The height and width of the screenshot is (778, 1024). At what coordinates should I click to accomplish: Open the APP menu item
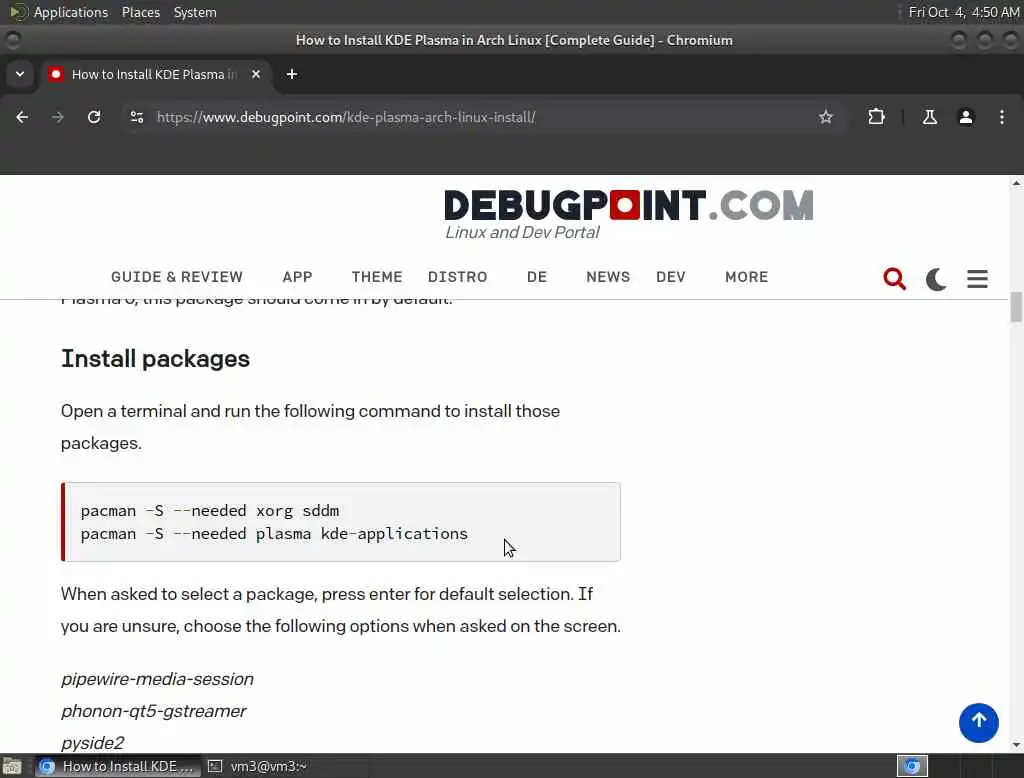[x=297, y=277]
